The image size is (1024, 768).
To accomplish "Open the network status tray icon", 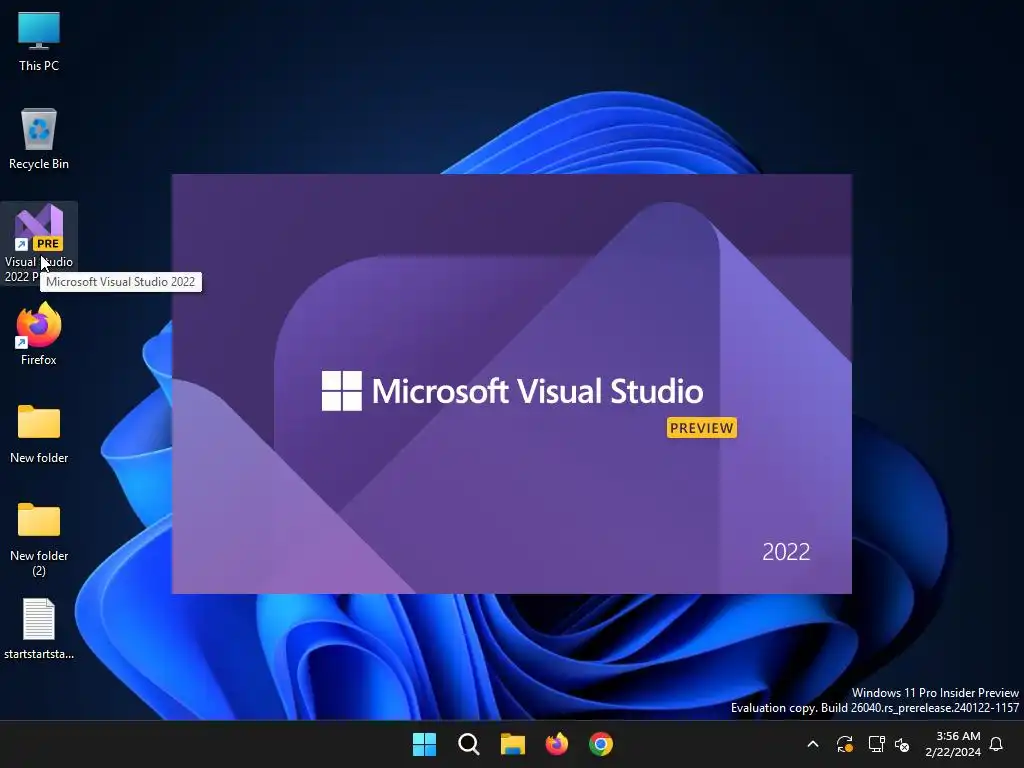I will (876, 744).
